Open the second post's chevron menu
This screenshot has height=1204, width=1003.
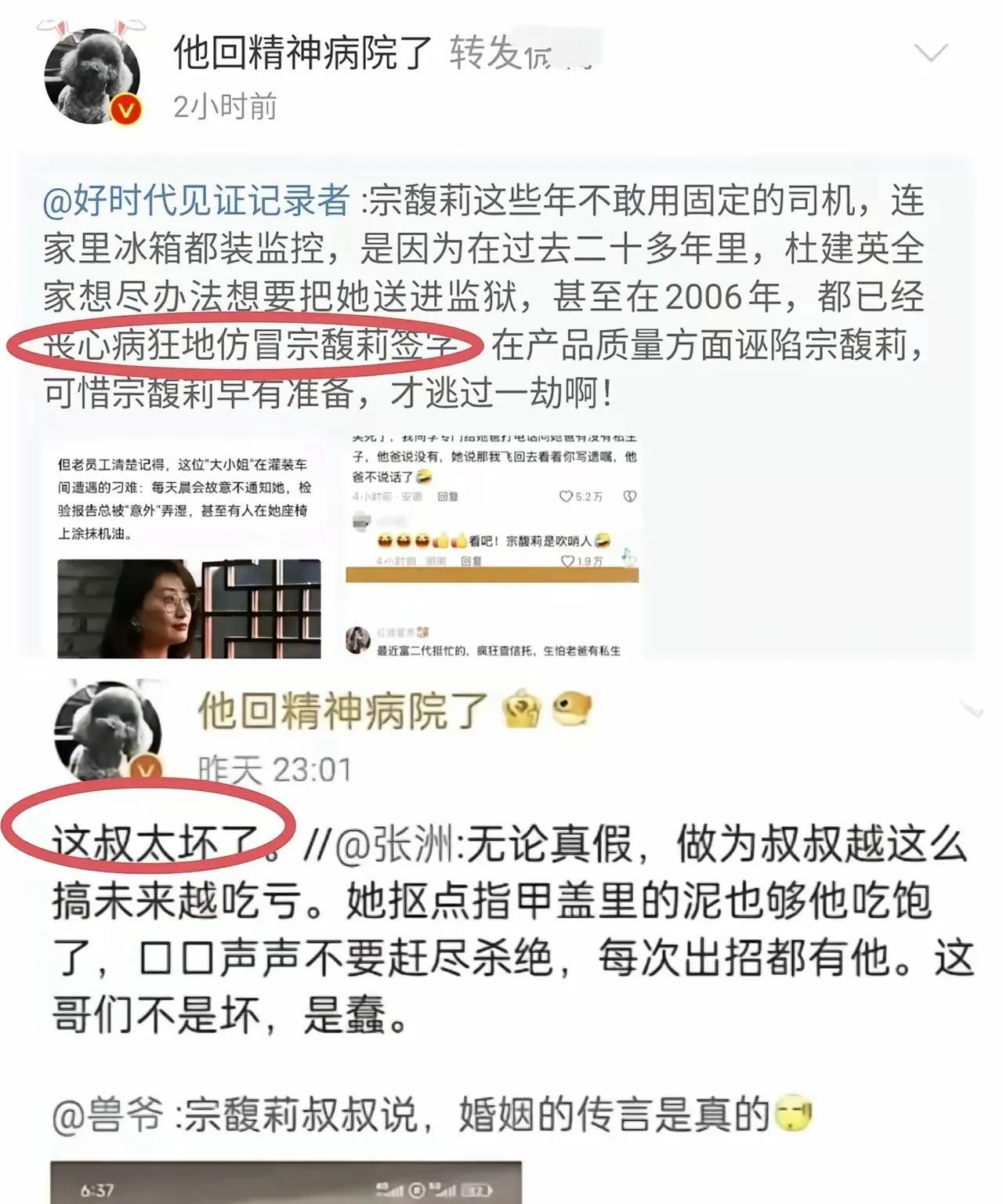[972, 710]
